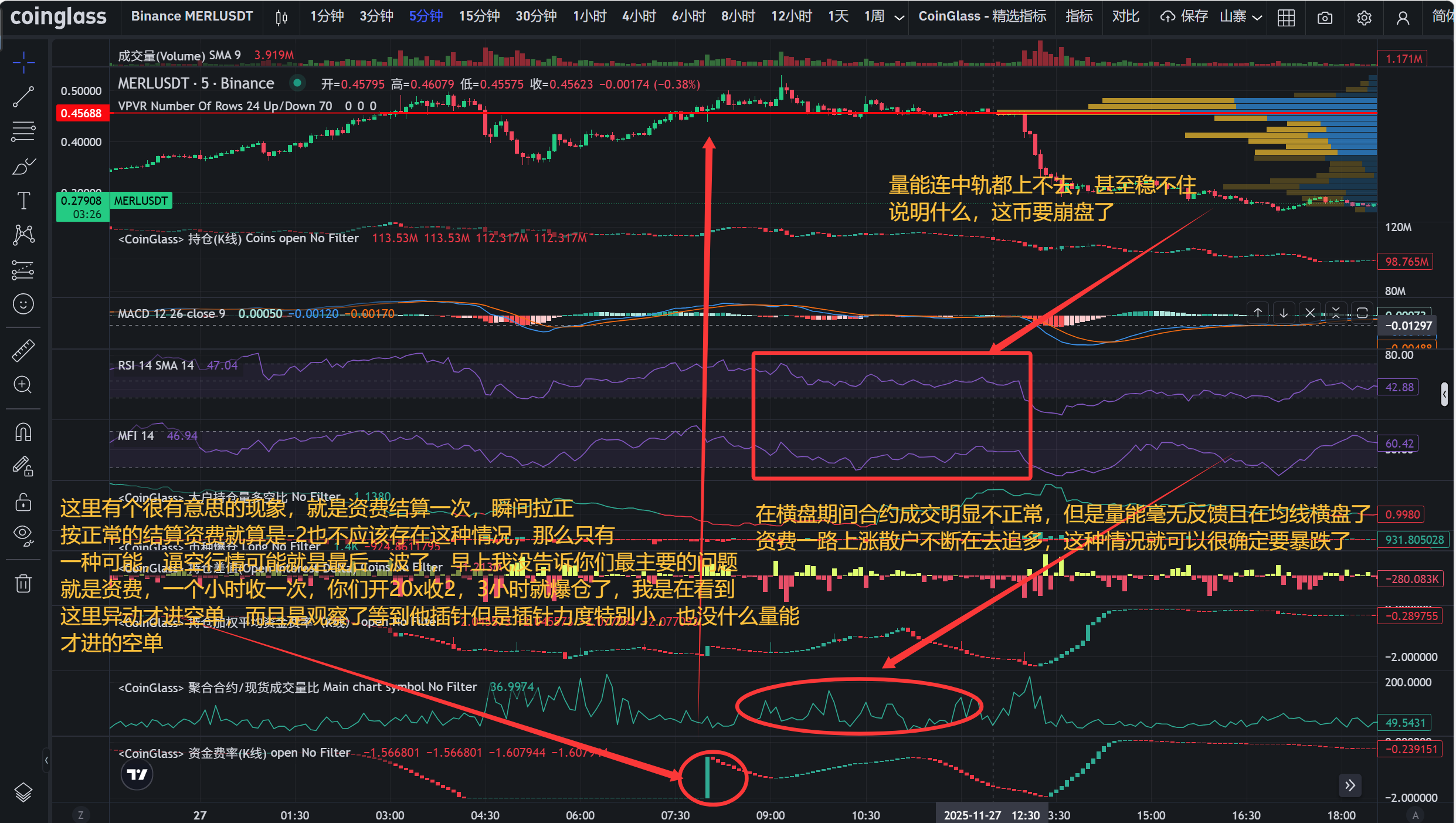The width and height of the screenshot is (1456, 823).
Task: Activate the zoom in tool
Action: pos(23,385)
